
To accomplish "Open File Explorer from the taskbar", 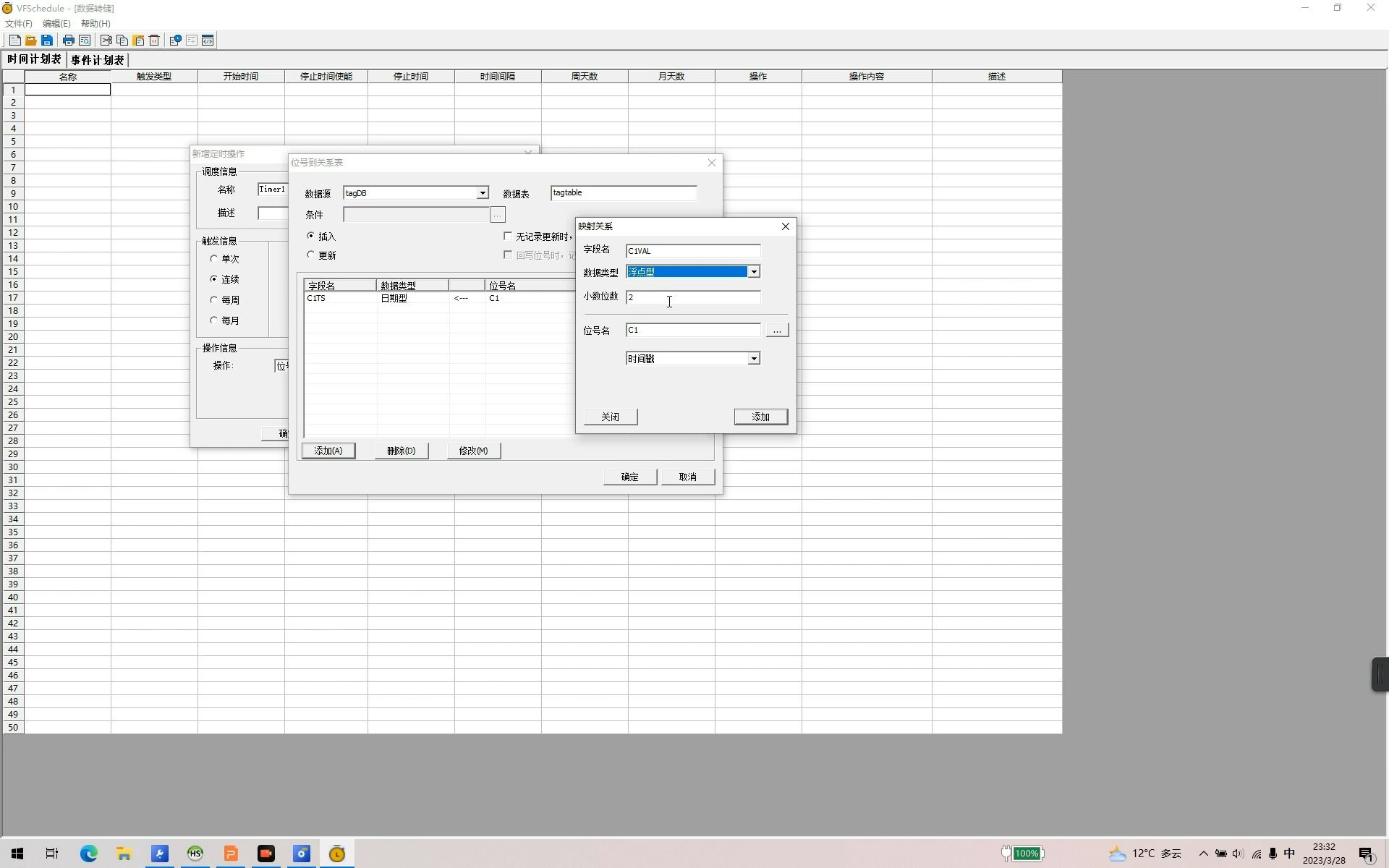I will pos(124,854).
